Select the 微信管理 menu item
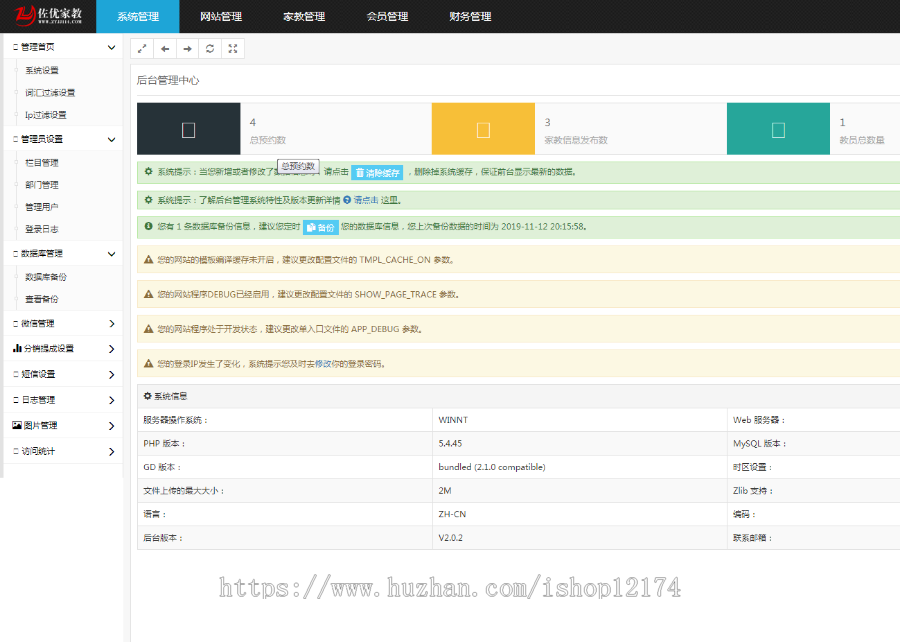The width and height of the screenshot is (900, 642). [38, 323]
